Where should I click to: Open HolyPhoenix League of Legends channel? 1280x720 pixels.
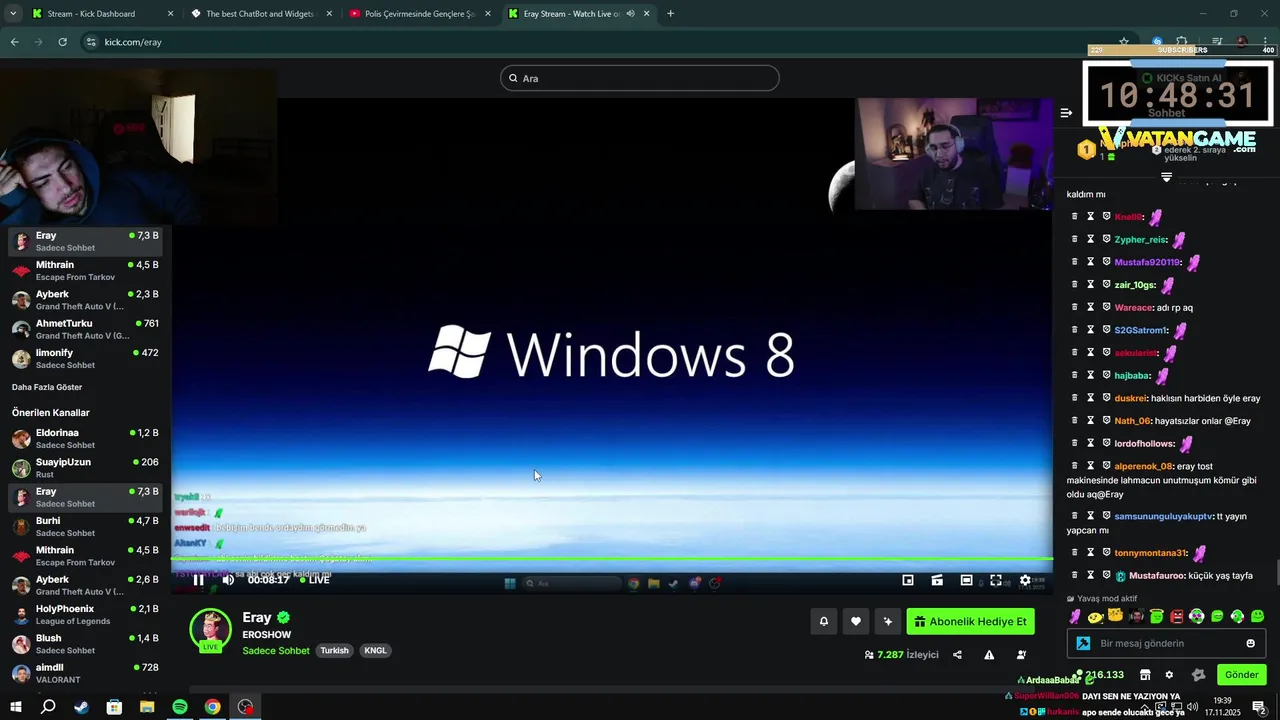[x=85, y=615]
